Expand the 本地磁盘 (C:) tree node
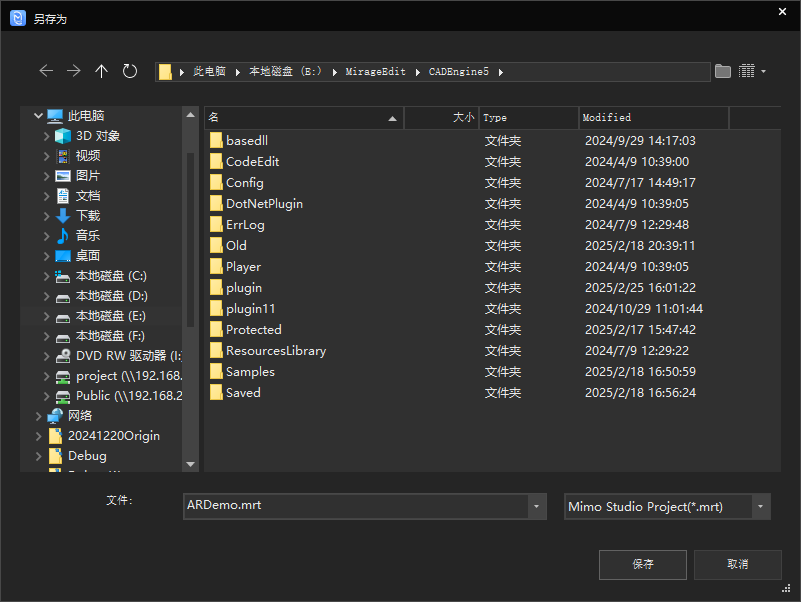Viewport: 801px width, 602px height. 46,276
